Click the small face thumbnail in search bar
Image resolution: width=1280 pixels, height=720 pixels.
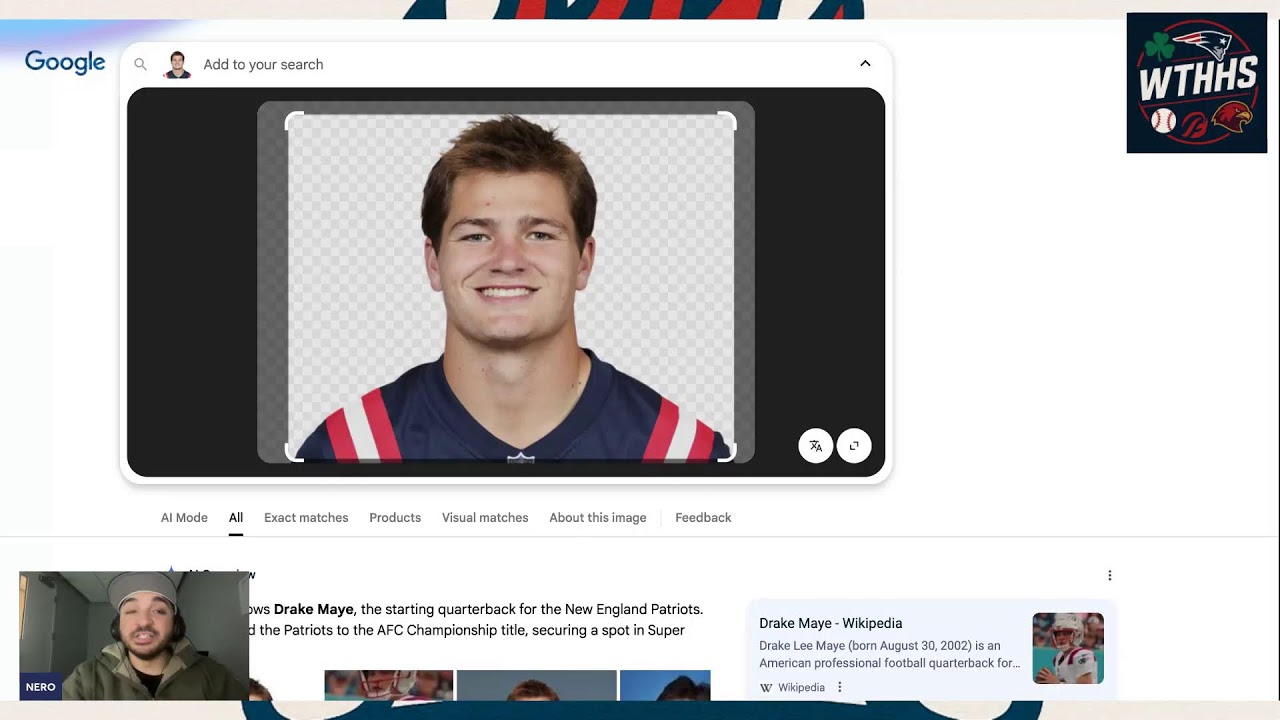click(x=177, y=64)
